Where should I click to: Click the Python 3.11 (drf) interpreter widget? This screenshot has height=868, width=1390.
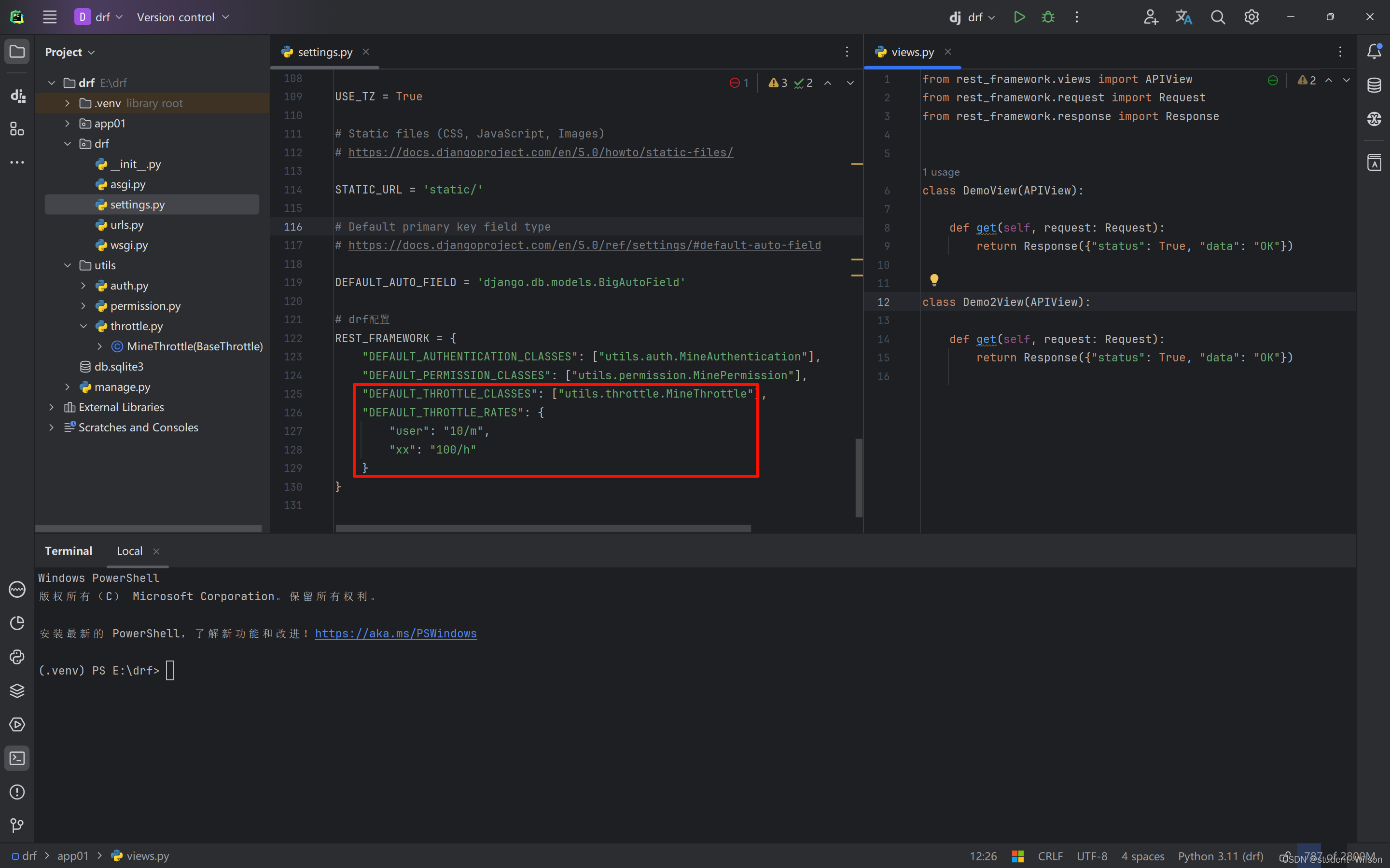pos(1220,856)
